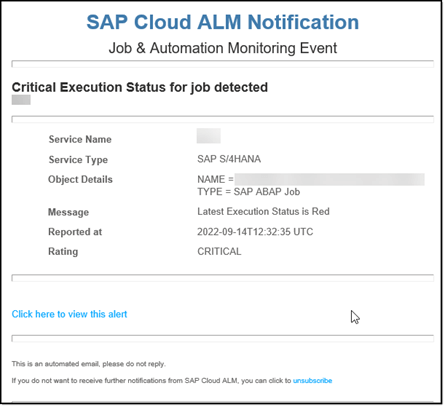Viewport: 445px width, 407px height.
Task: Click the '2022-09-14T12:32:35 UTC' timestamp
Action: click(255, 232)
